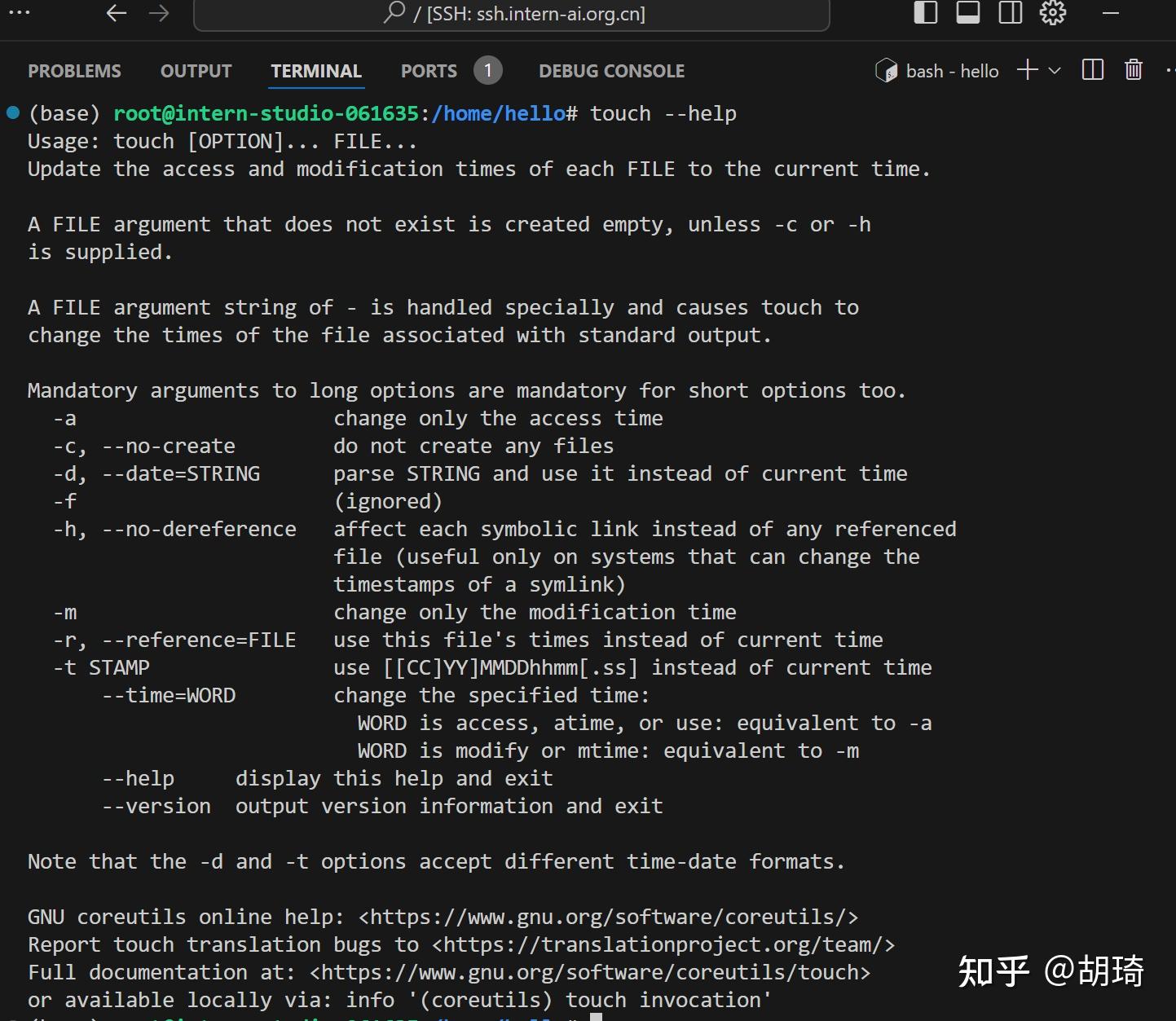Select the TERMINAL tab

tap(316, 72)
